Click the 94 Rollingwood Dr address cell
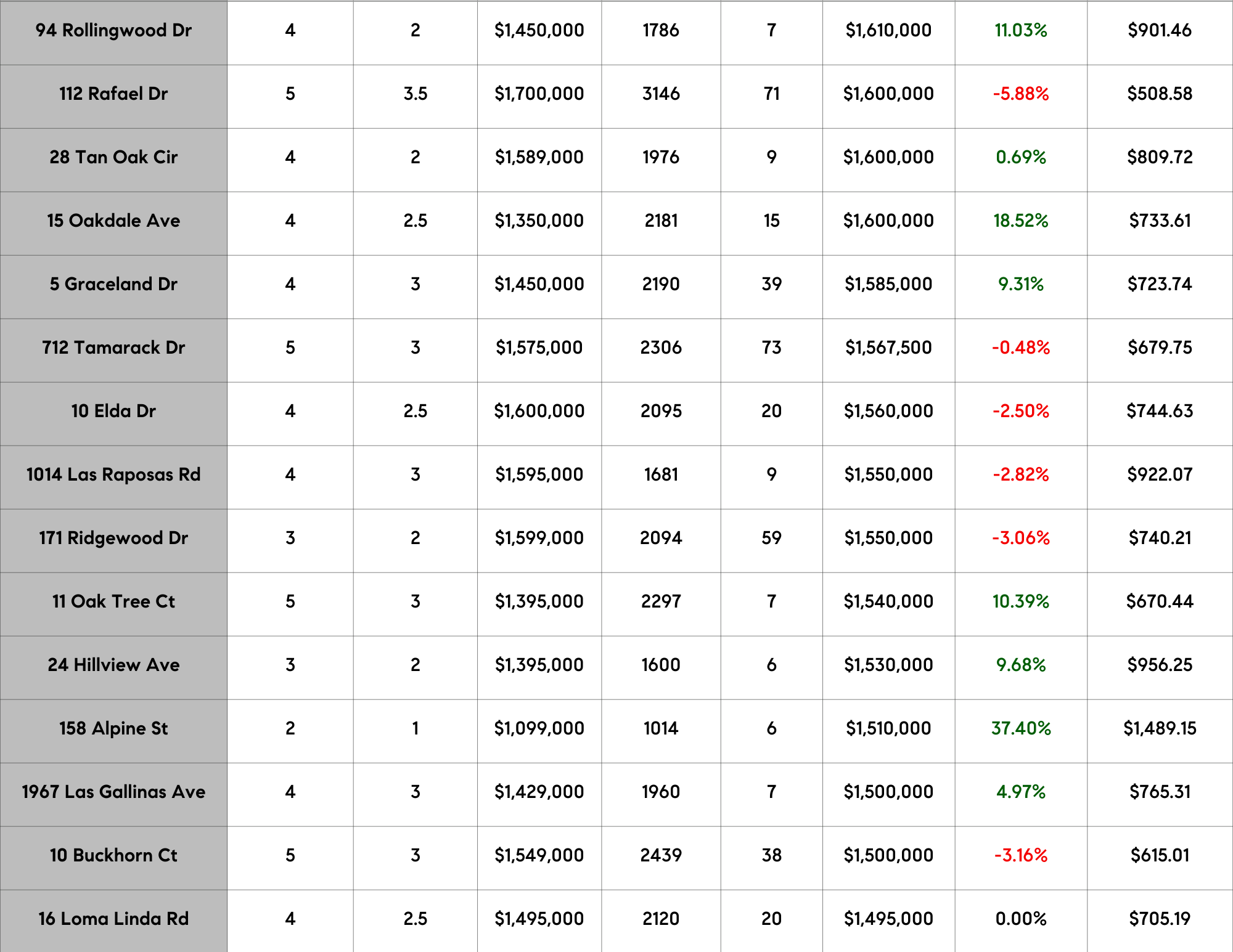 [113, 31]
